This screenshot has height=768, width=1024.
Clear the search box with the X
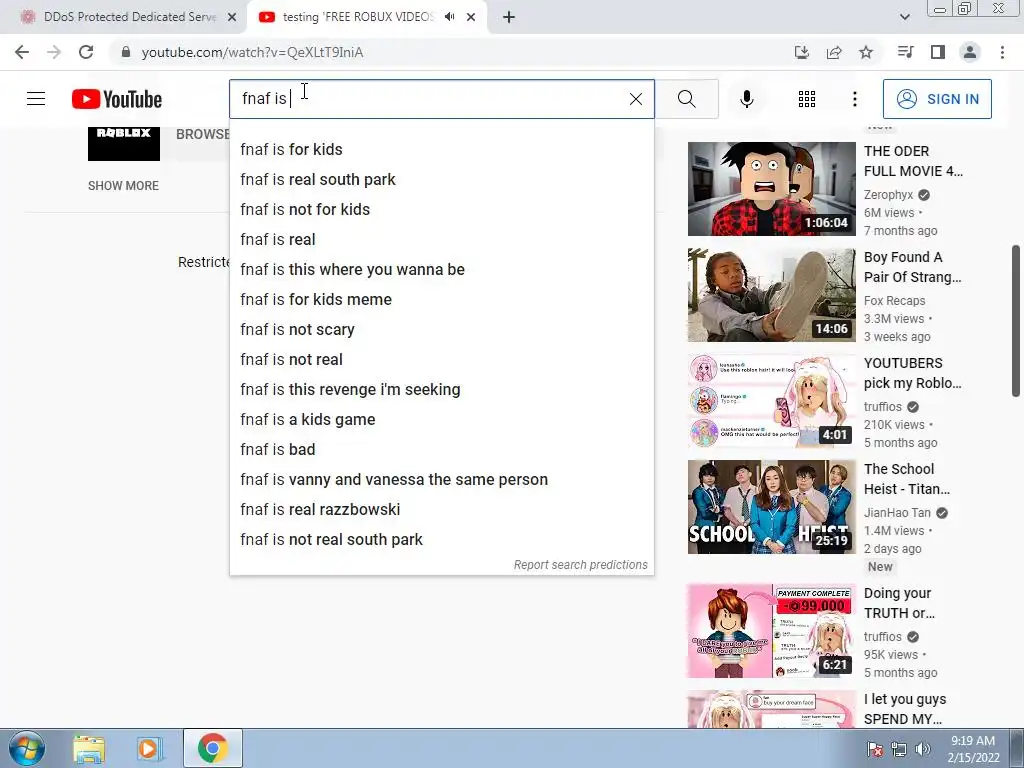pos(635,99)
